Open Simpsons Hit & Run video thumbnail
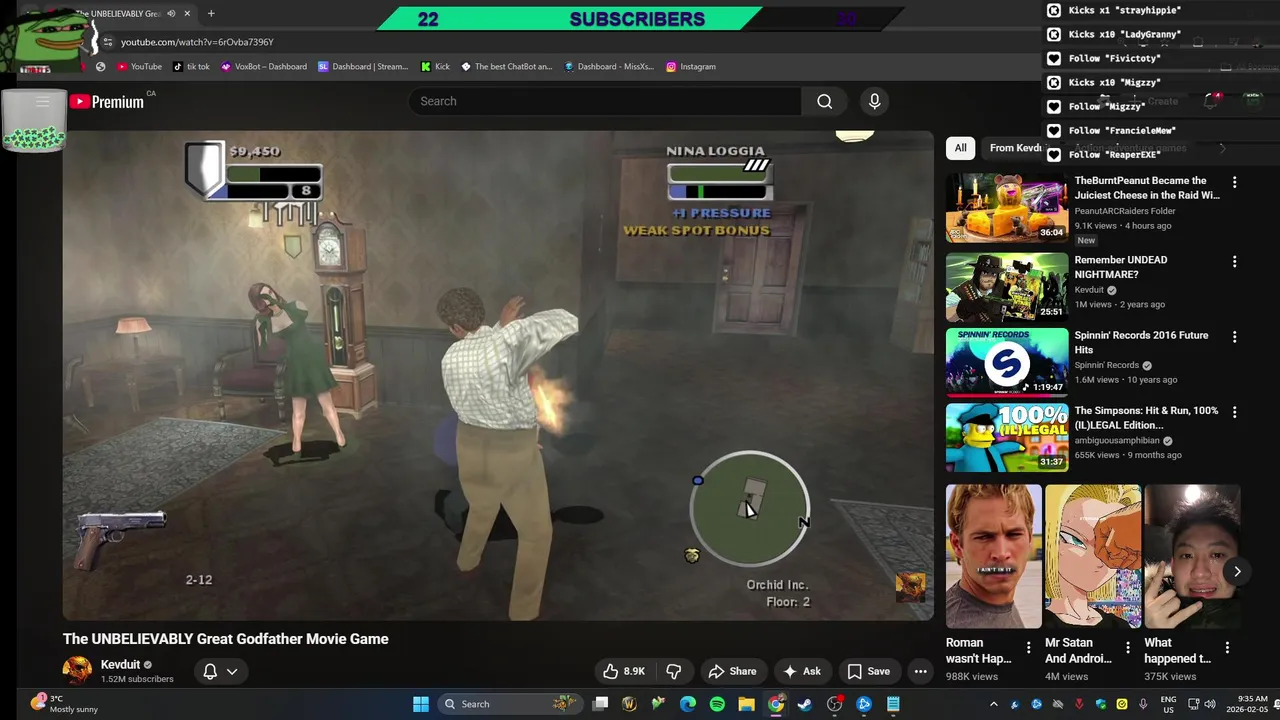 tap(1007, 437)
